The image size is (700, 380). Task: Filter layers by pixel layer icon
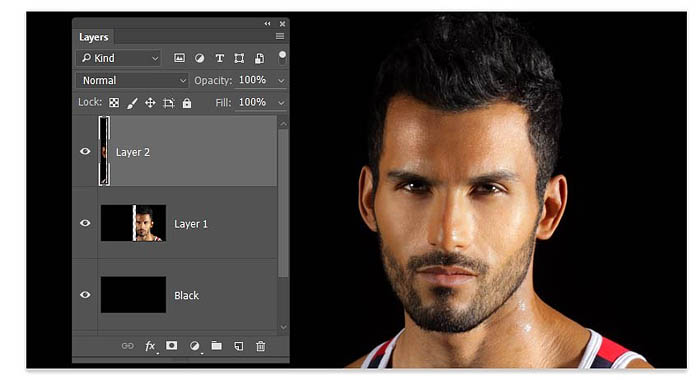click(179, 58)
